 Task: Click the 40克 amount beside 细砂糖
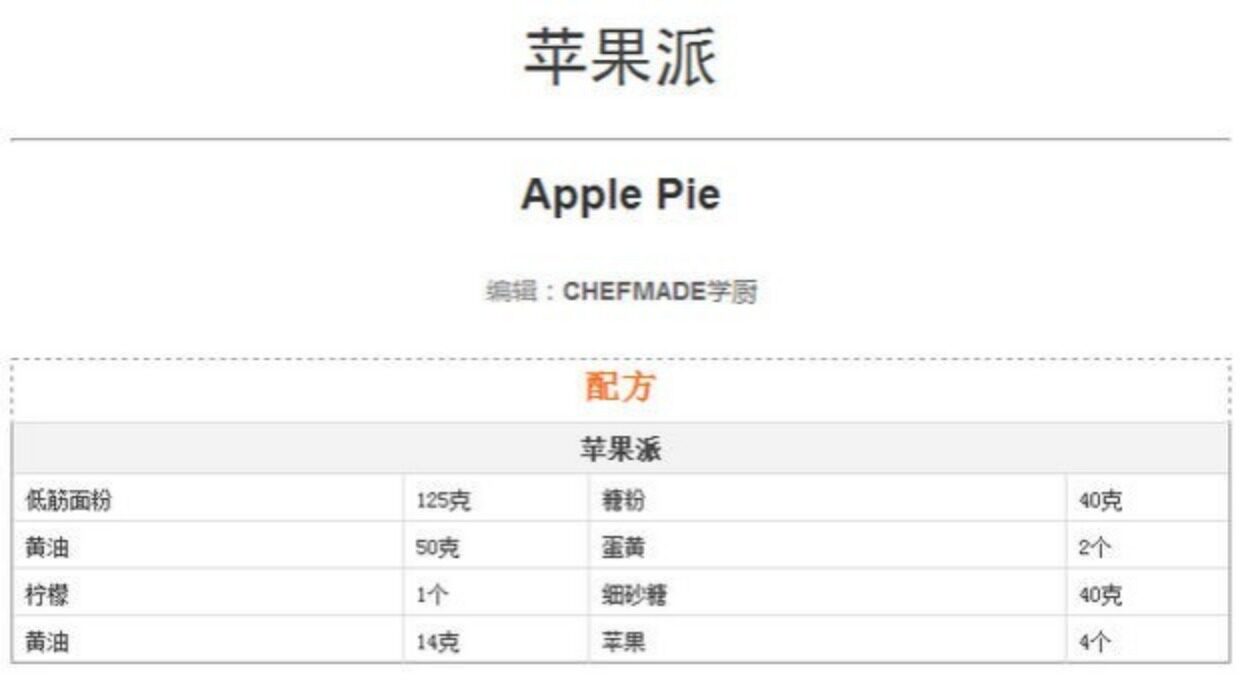click(x=1100, y=595)
